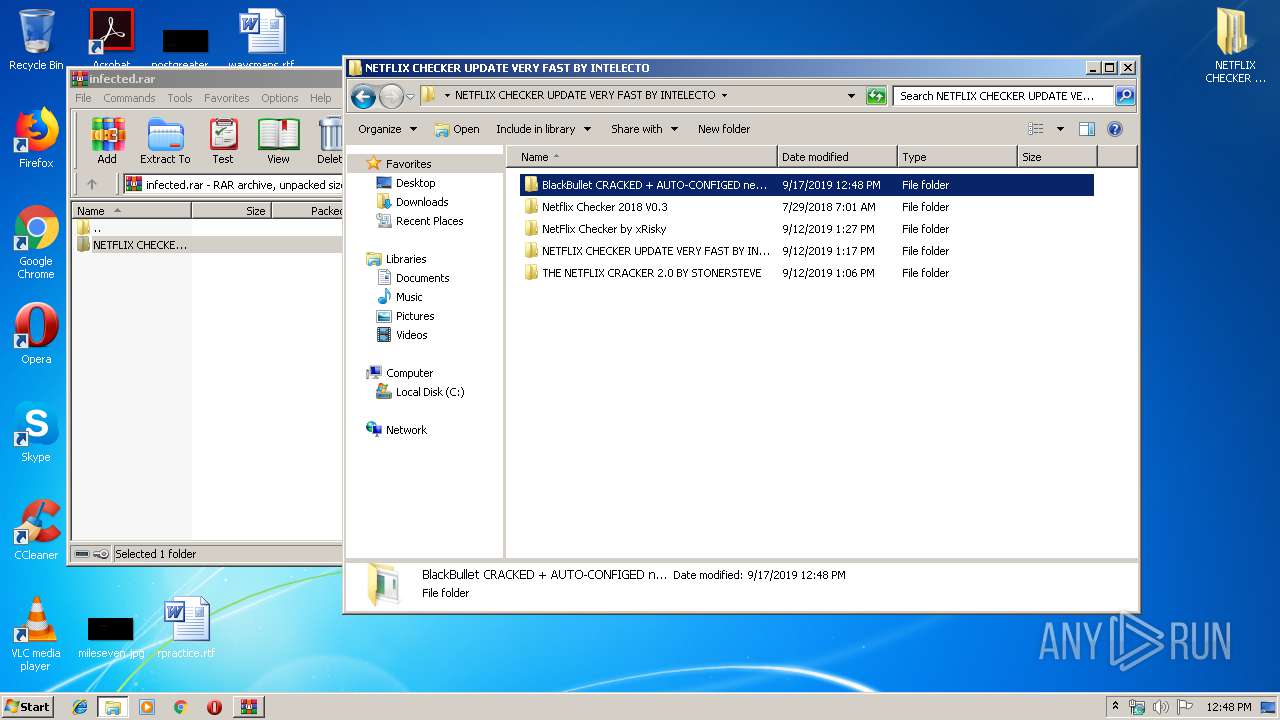
Task: Click Internet Explorer icon in the taskbar
Action: 80,707
